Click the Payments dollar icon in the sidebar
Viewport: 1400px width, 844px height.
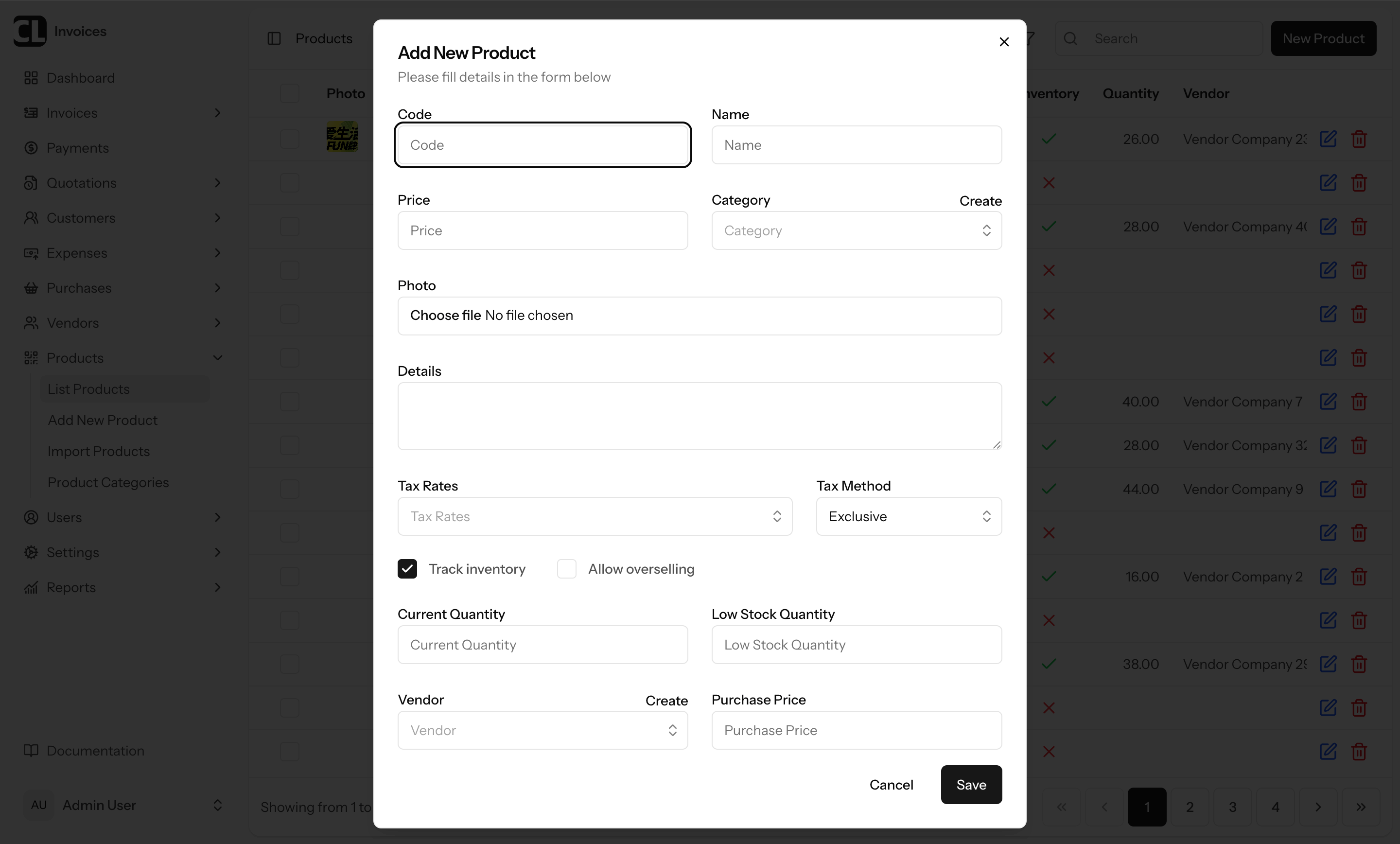coord(31,148)
